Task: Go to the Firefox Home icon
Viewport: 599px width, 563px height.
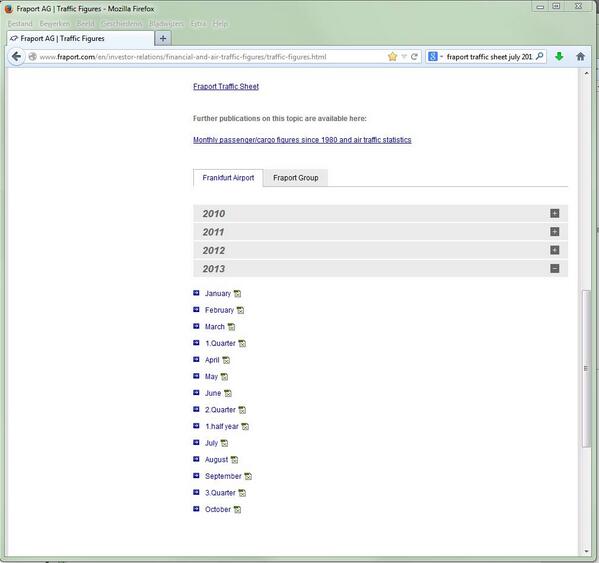Action: 580,57
